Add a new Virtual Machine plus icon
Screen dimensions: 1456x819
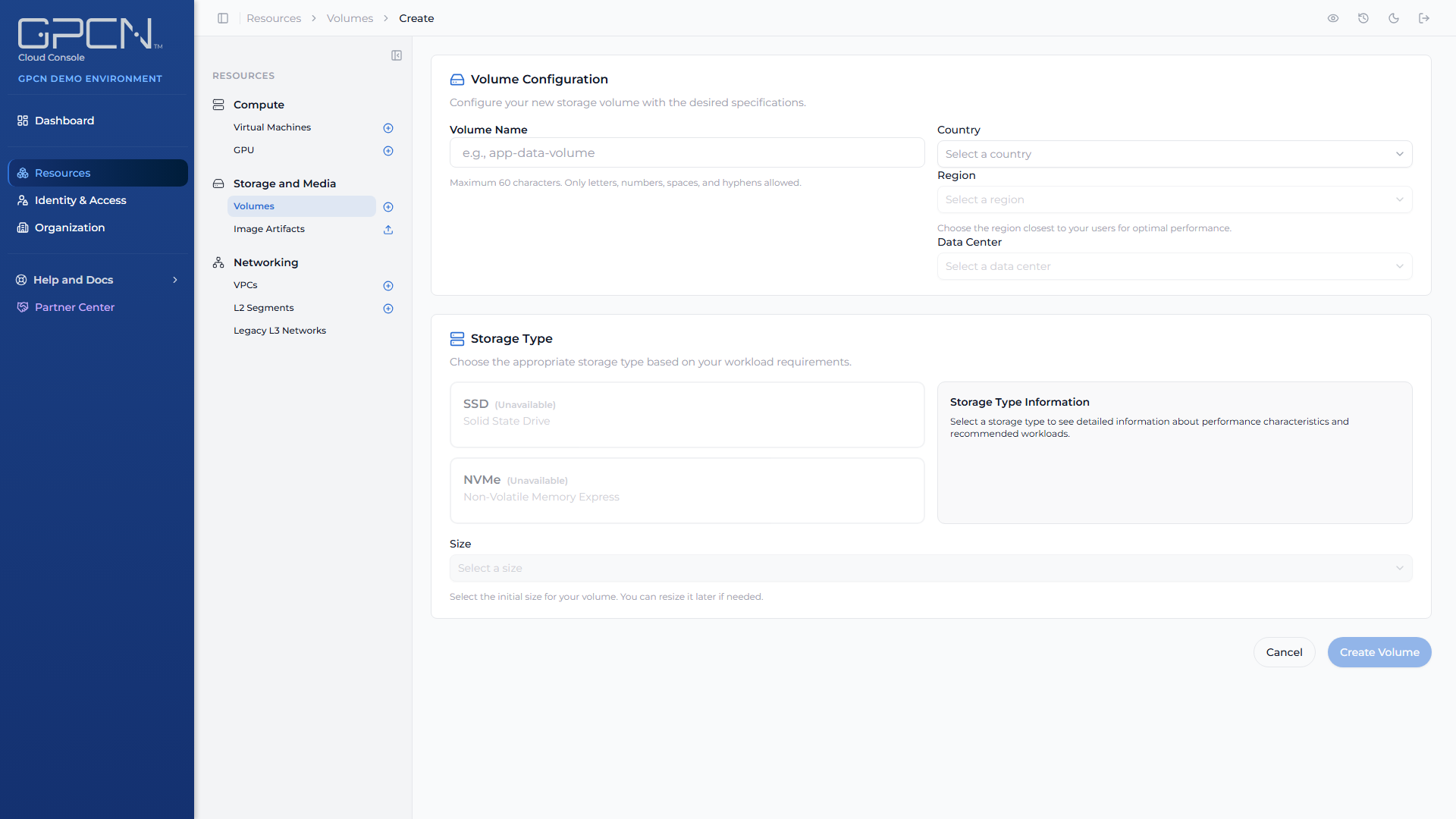pos(388,128)
